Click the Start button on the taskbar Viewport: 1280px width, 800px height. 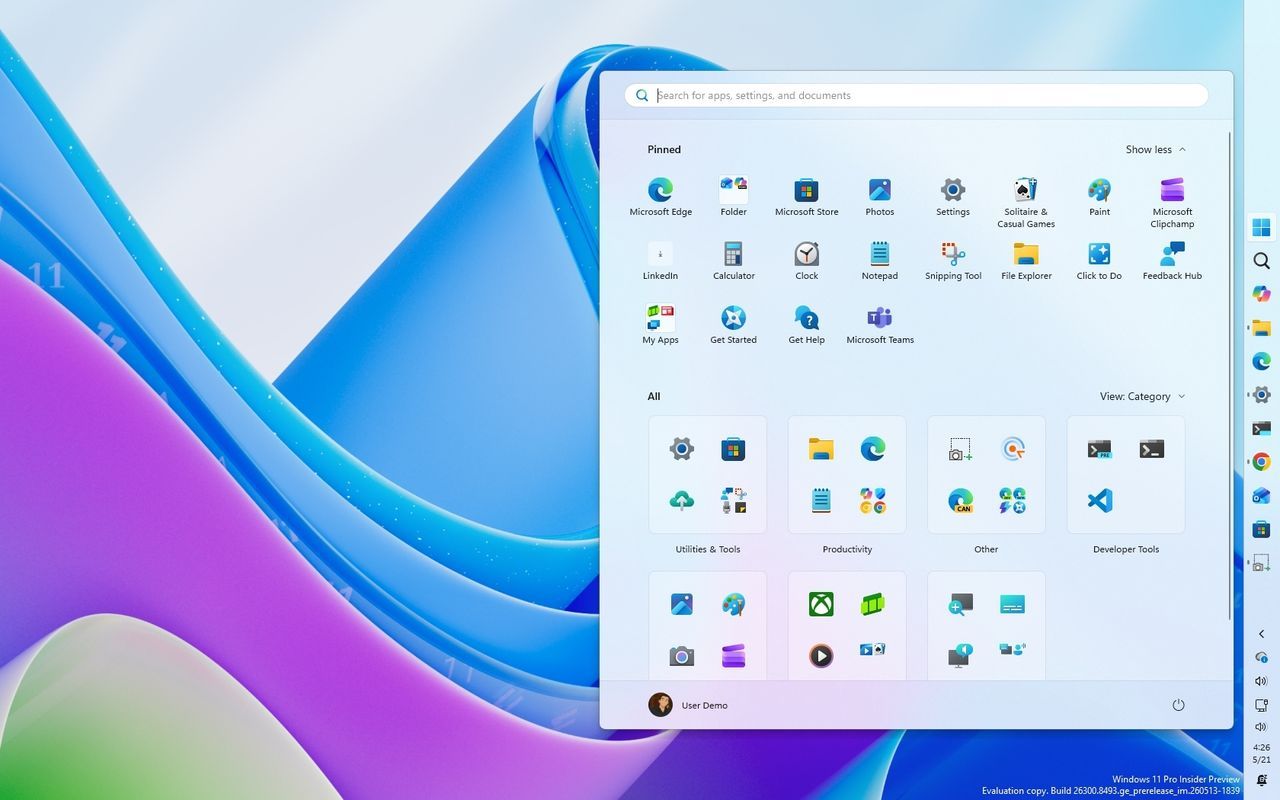click(x=1261, y=227)
